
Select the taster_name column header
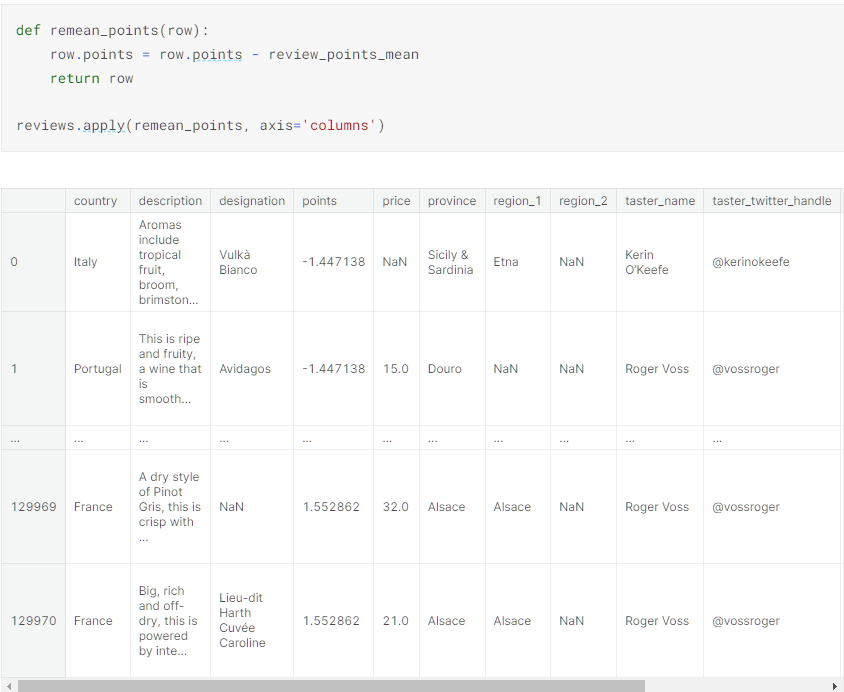pyautogui.click(x=660, y=201)
